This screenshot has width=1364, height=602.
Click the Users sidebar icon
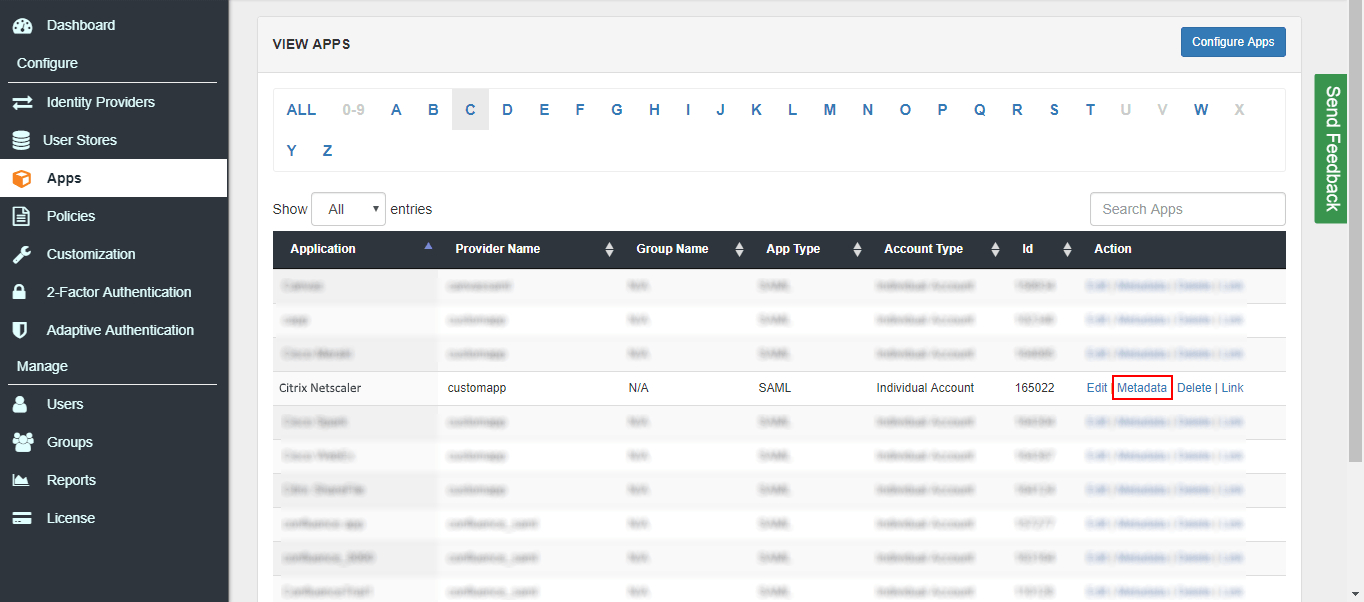[x=23, y=404]
